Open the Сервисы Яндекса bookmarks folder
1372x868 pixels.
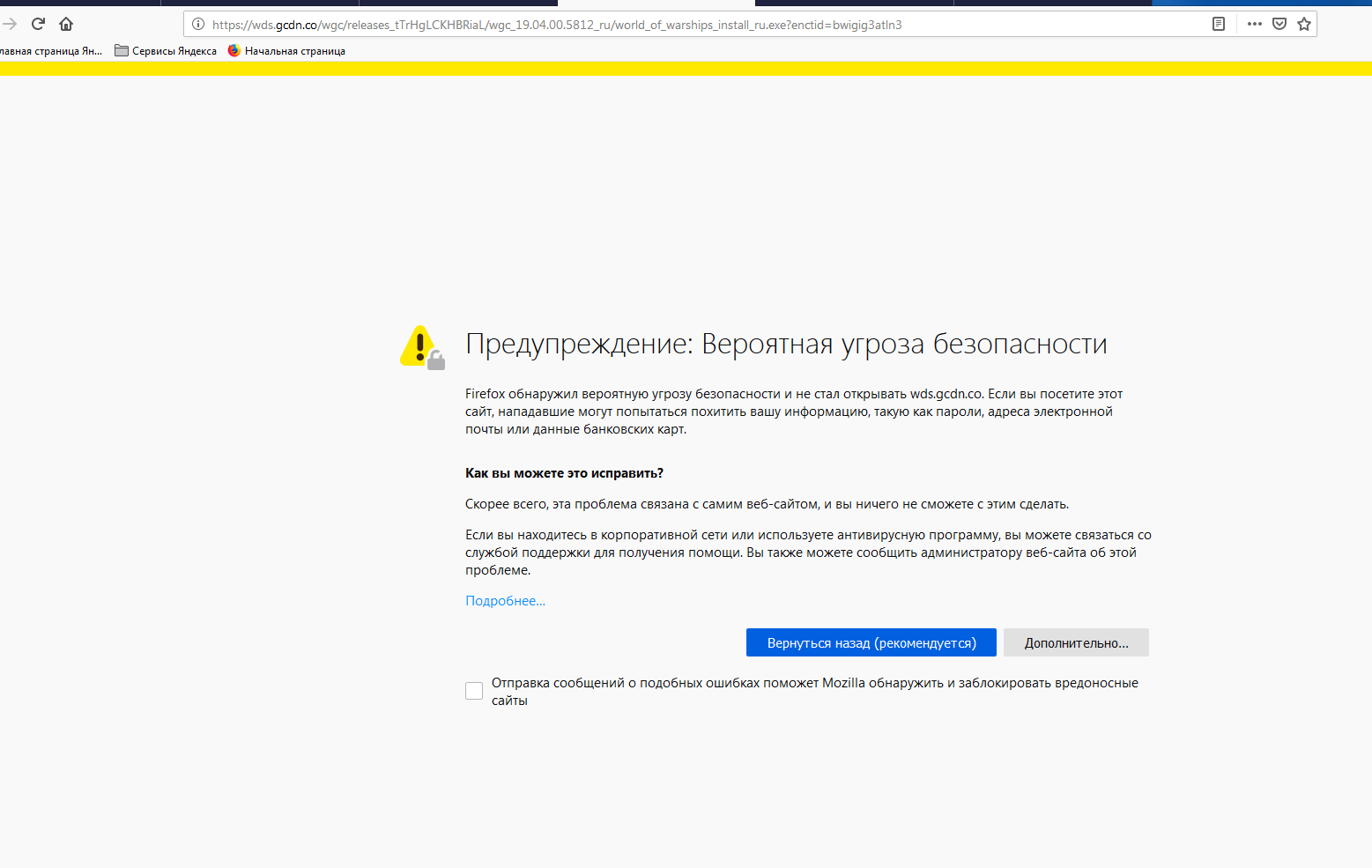166,51
